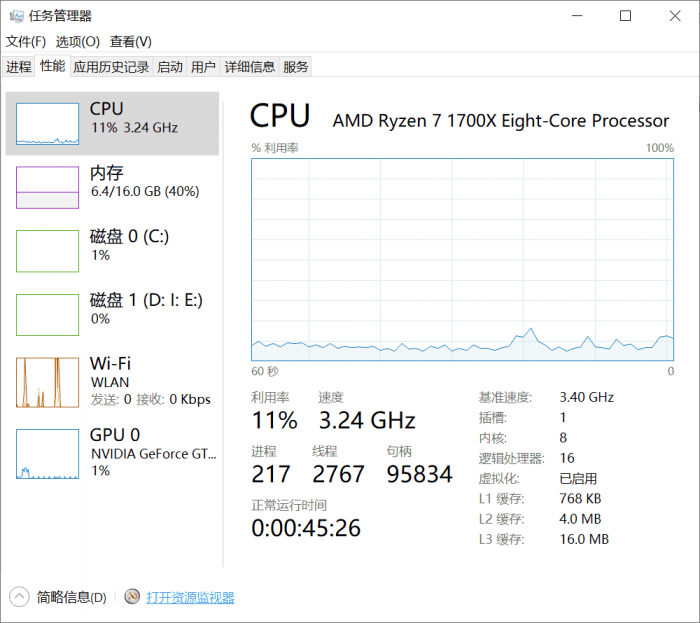Click the Task Manager app icon in title bar
This screenshot has width=700, height=623.
15,16
